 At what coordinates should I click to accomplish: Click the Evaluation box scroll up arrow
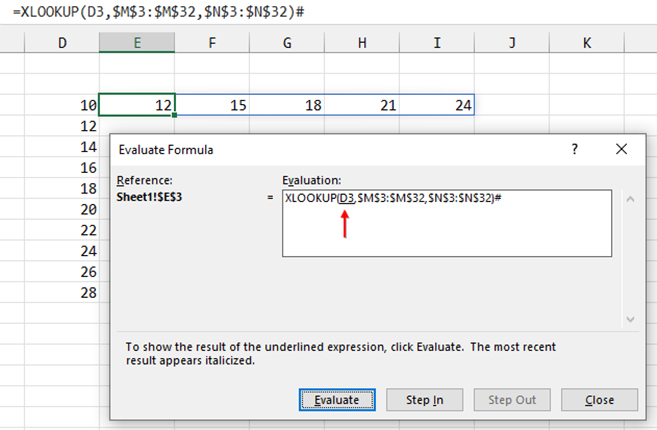click(629, 198)
